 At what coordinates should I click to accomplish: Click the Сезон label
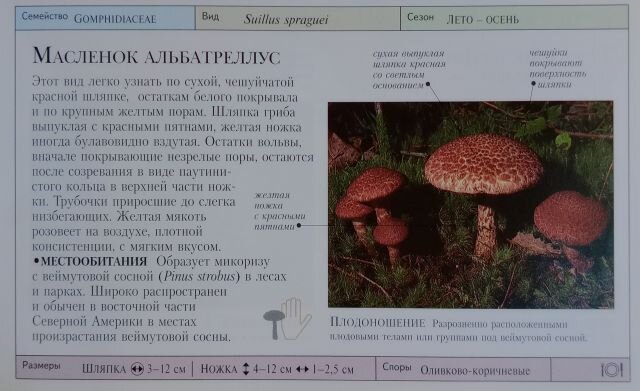point(420,17)
